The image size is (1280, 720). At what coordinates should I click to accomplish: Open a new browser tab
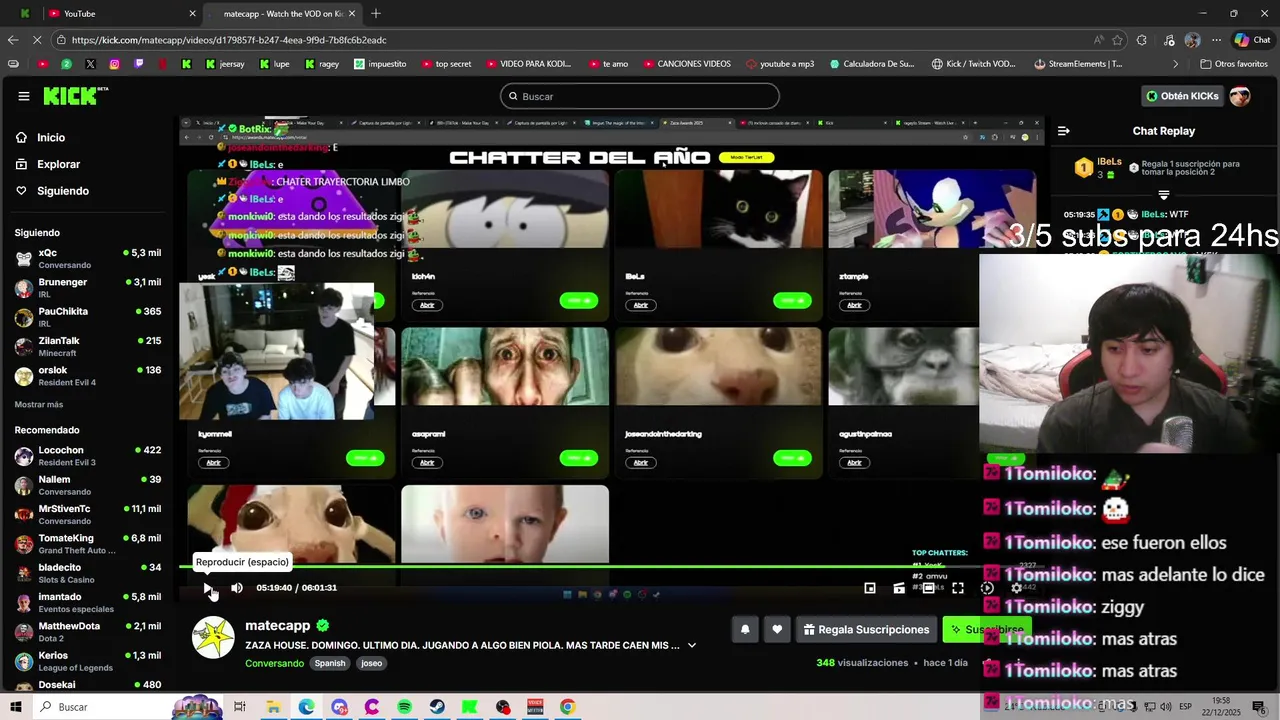point(376,13)
